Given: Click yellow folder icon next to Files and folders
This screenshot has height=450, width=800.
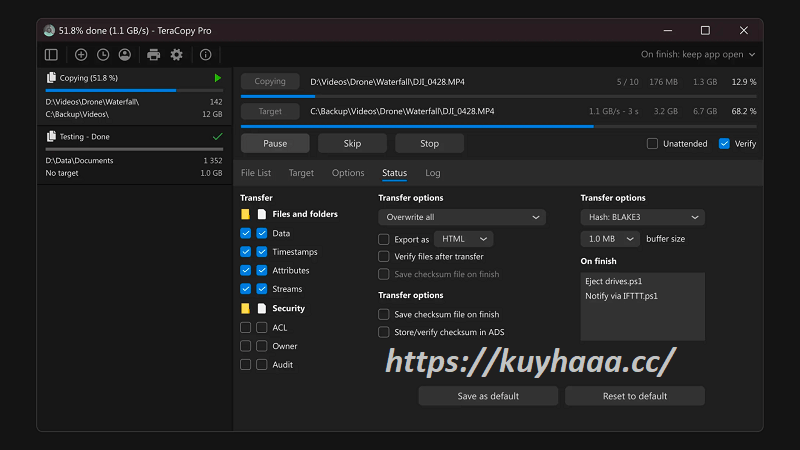Looking at the screenshot, I should 245,214.
